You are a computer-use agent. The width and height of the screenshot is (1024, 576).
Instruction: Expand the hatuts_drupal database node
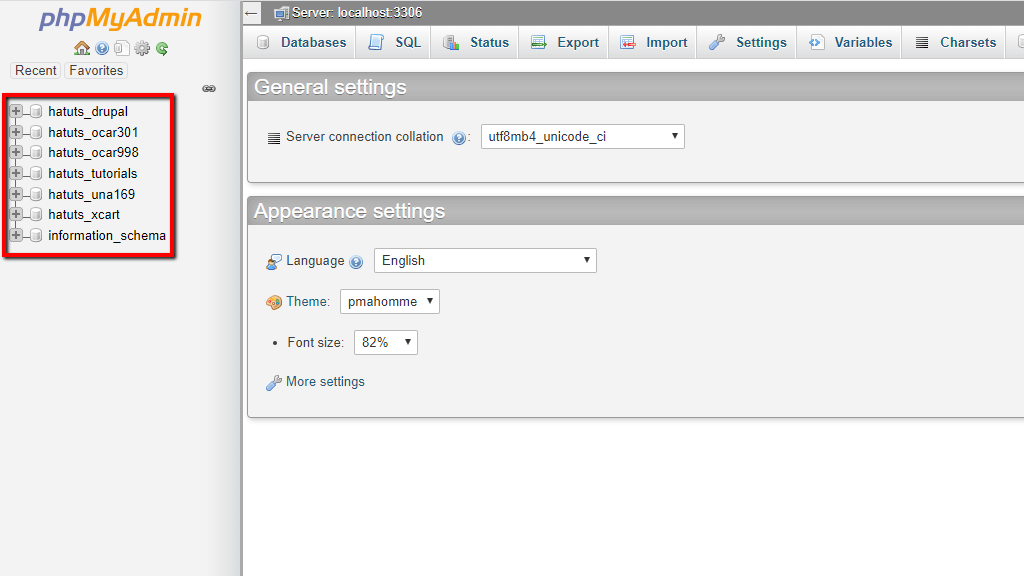pos(16,111)
